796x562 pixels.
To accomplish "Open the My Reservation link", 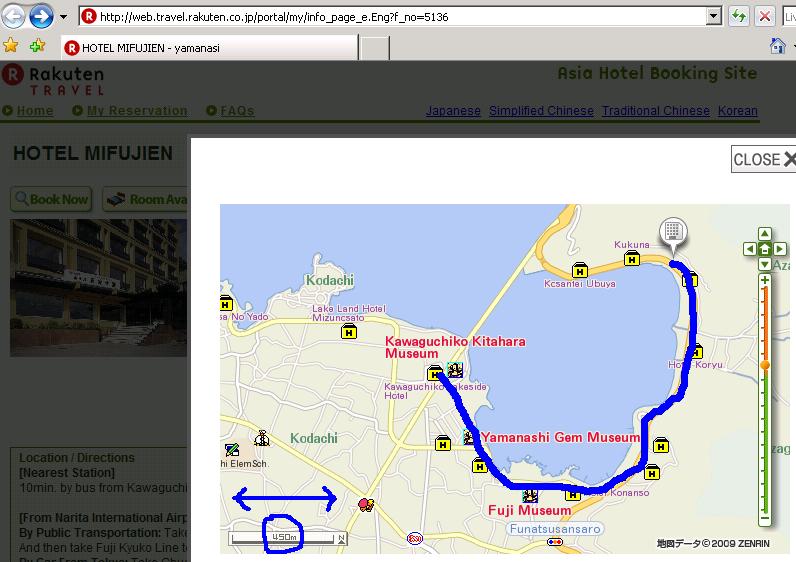I will click(x=137, y=111).
